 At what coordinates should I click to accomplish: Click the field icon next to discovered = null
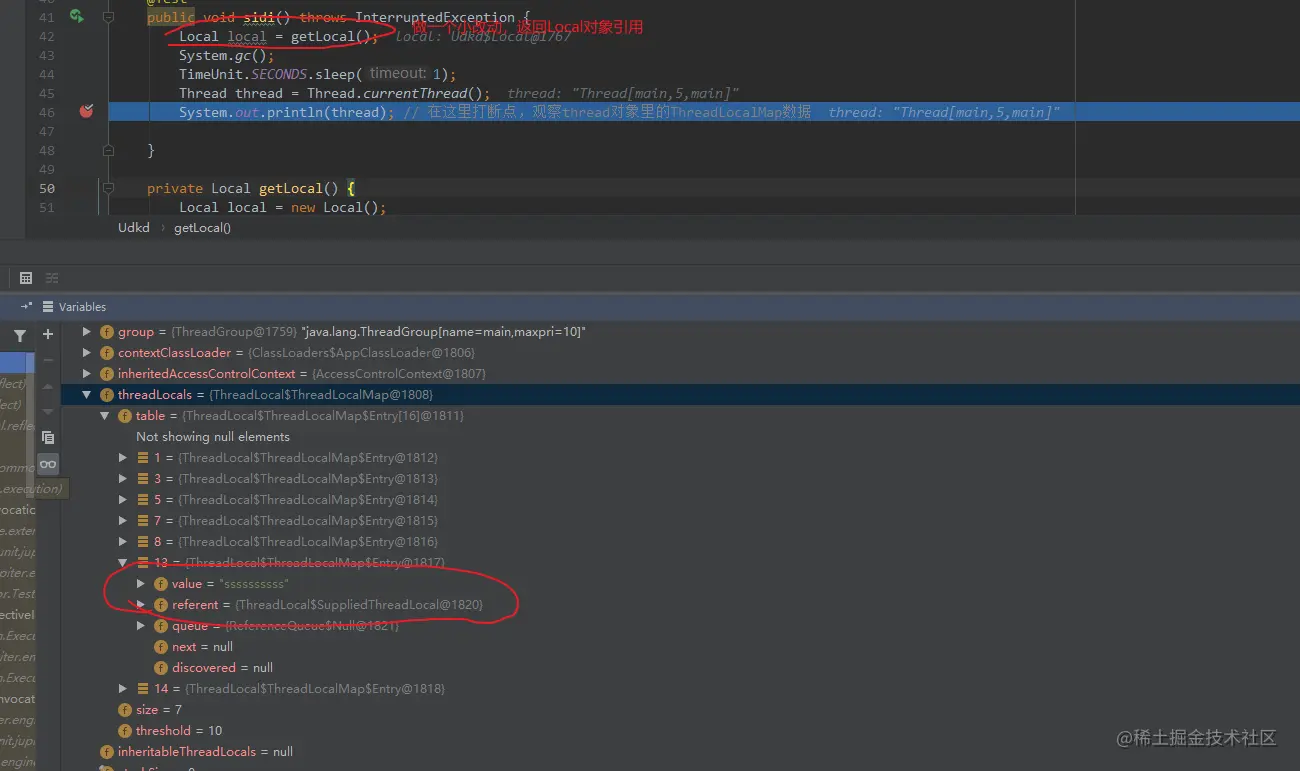(x=161, y=668)
